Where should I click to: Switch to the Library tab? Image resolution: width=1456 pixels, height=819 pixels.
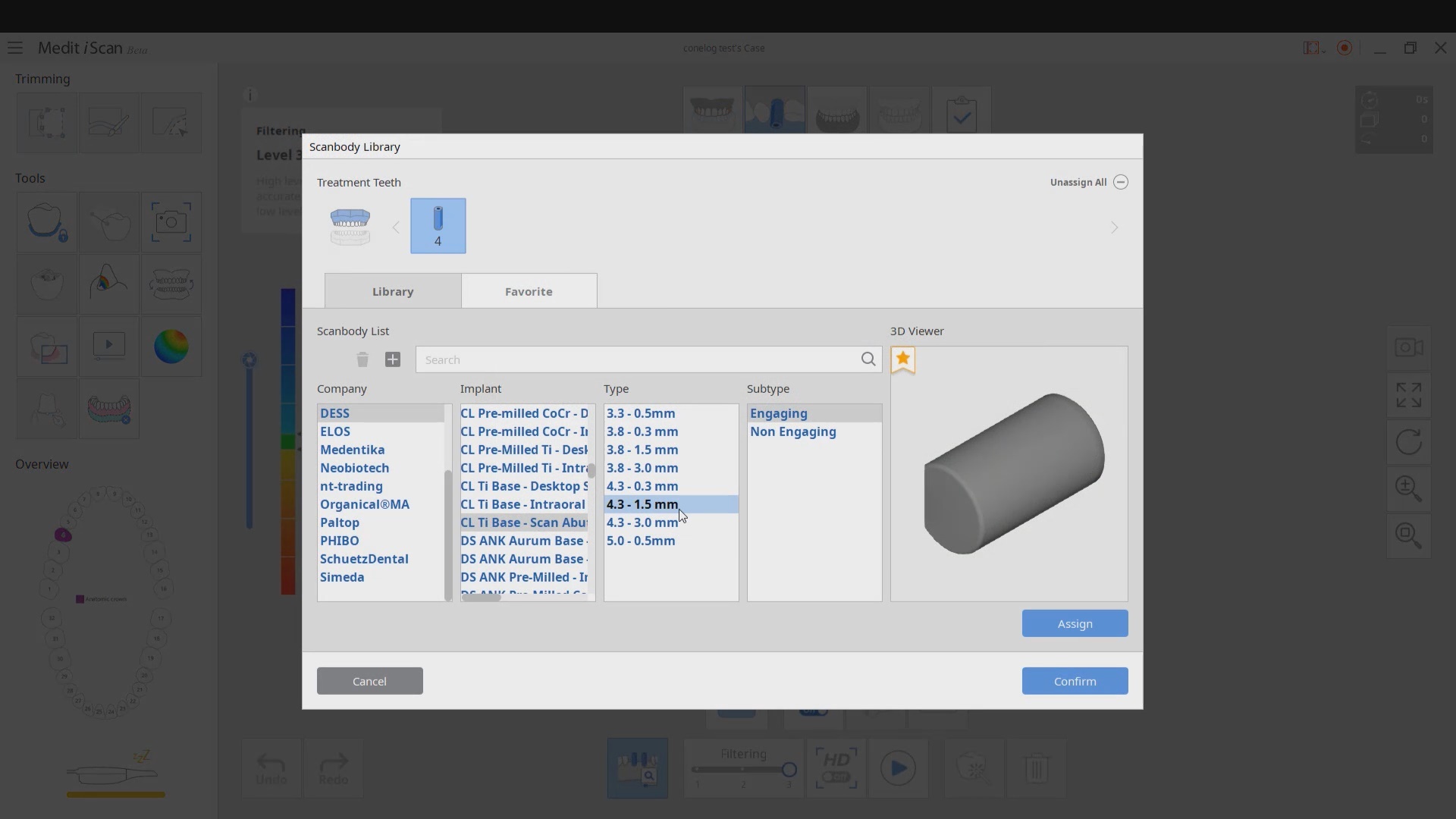tap(393, 291)
